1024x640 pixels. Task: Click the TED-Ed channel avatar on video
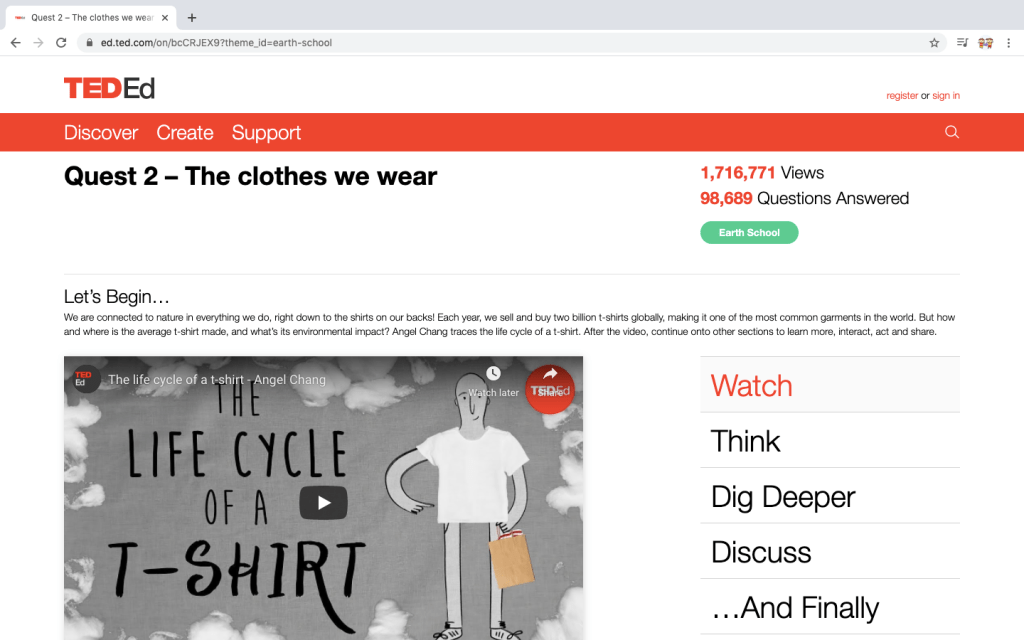(83, 379)
